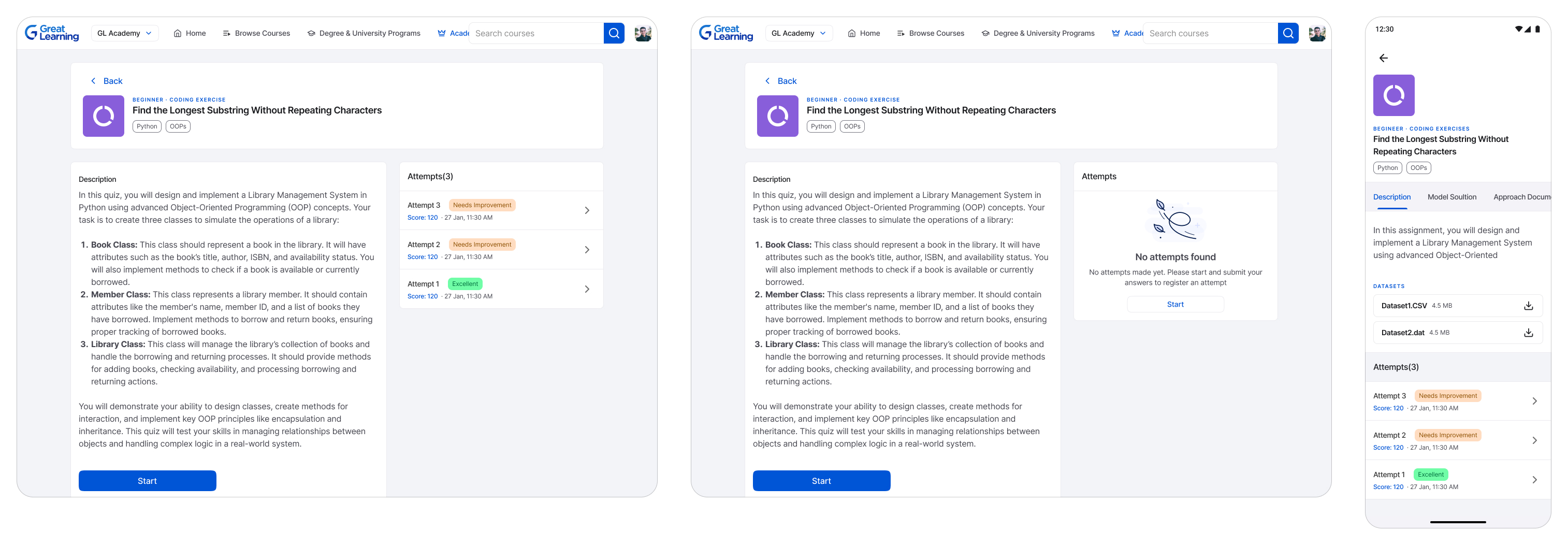
Task: Click the Great Learning logo in the leftmost frame
Action: click(x=52, y=33)
